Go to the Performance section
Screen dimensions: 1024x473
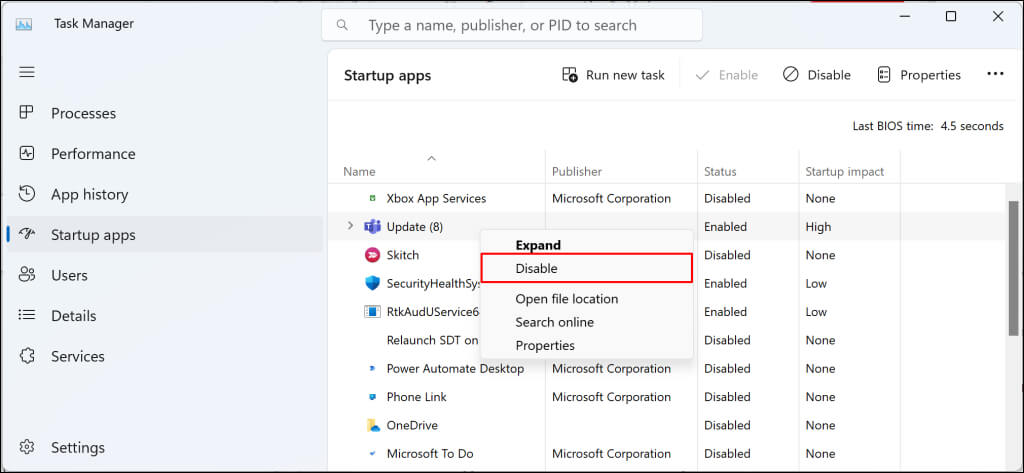[x=92, y=154]
